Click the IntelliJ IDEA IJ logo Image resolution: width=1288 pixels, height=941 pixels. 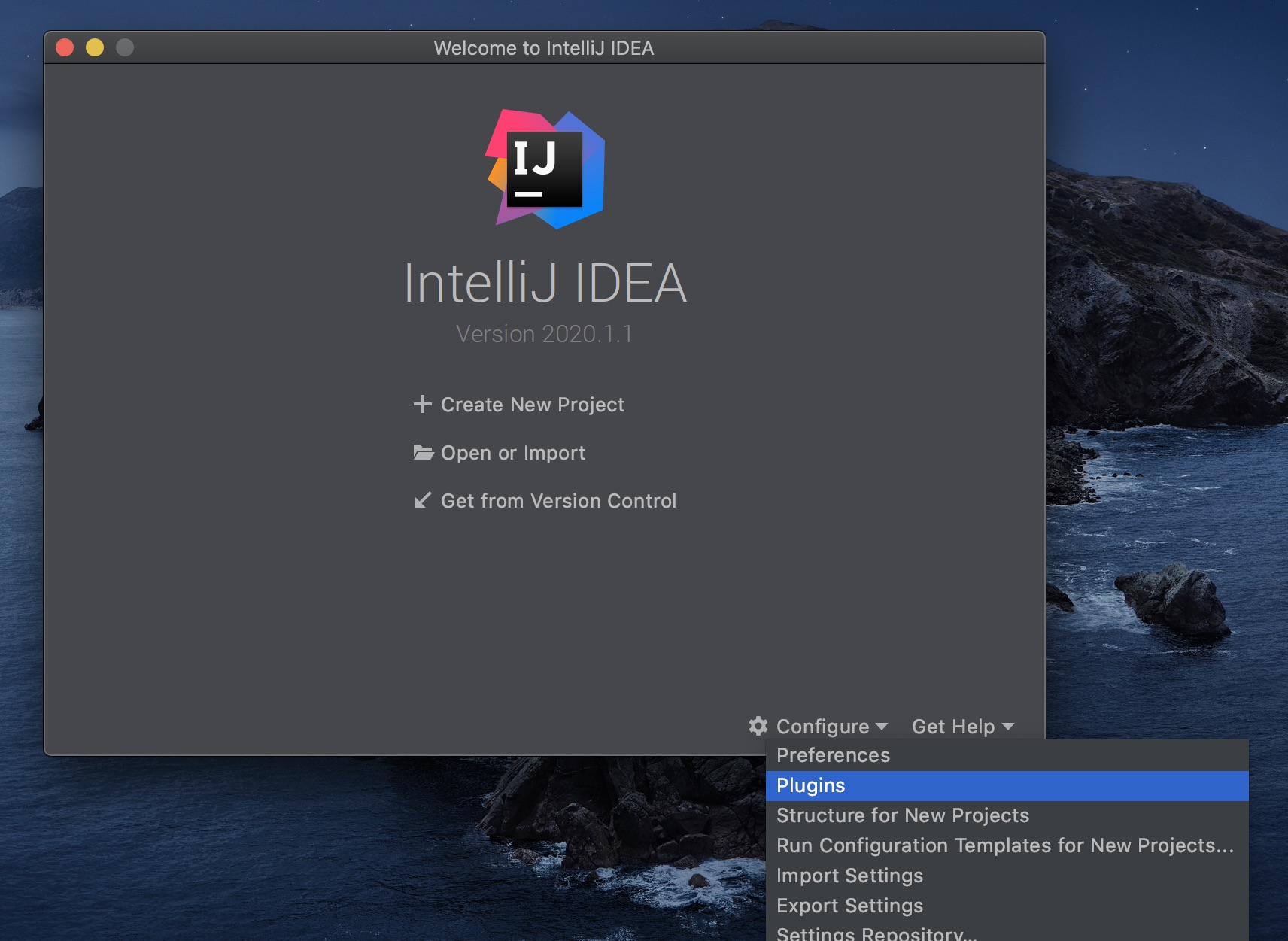[545, 169]
